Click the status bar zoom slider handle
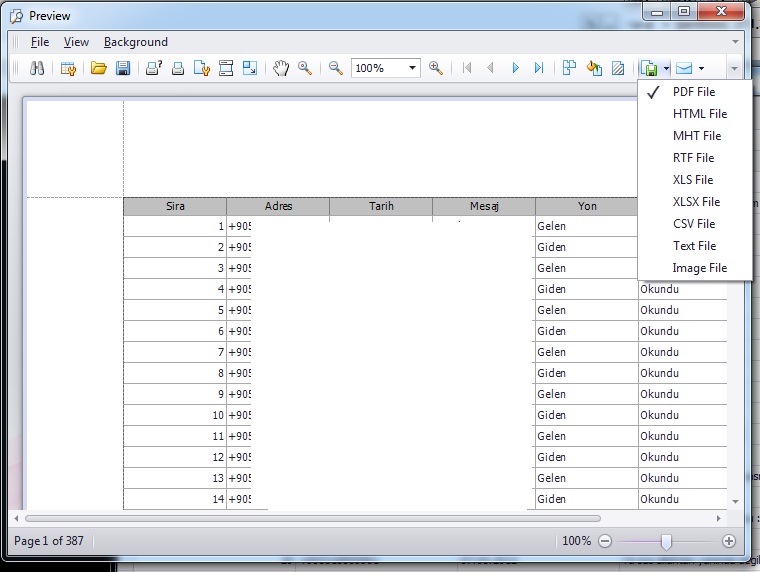 [666, 542]
